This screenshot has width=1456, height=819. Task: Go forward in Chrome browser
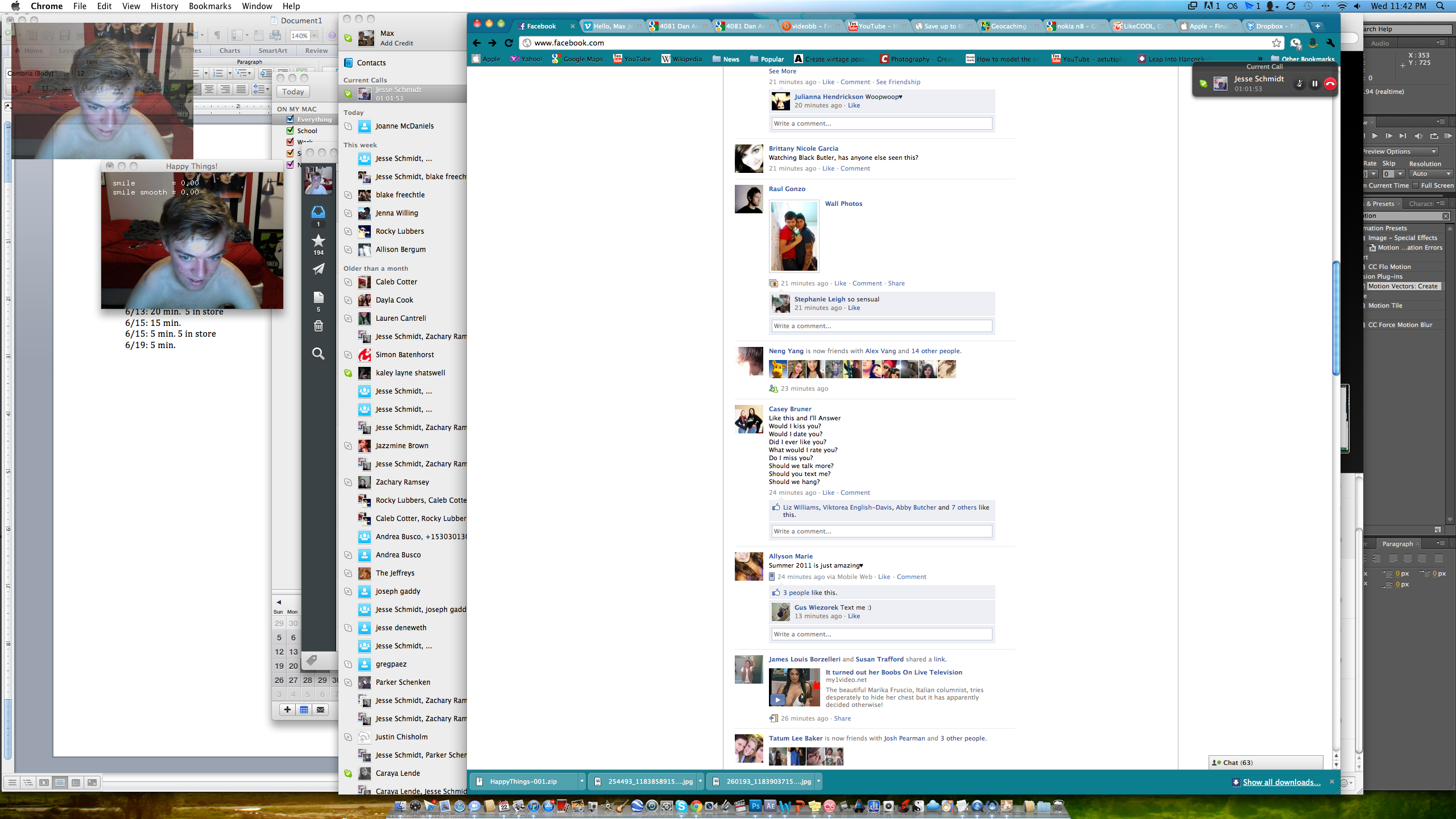coord(493,43)
